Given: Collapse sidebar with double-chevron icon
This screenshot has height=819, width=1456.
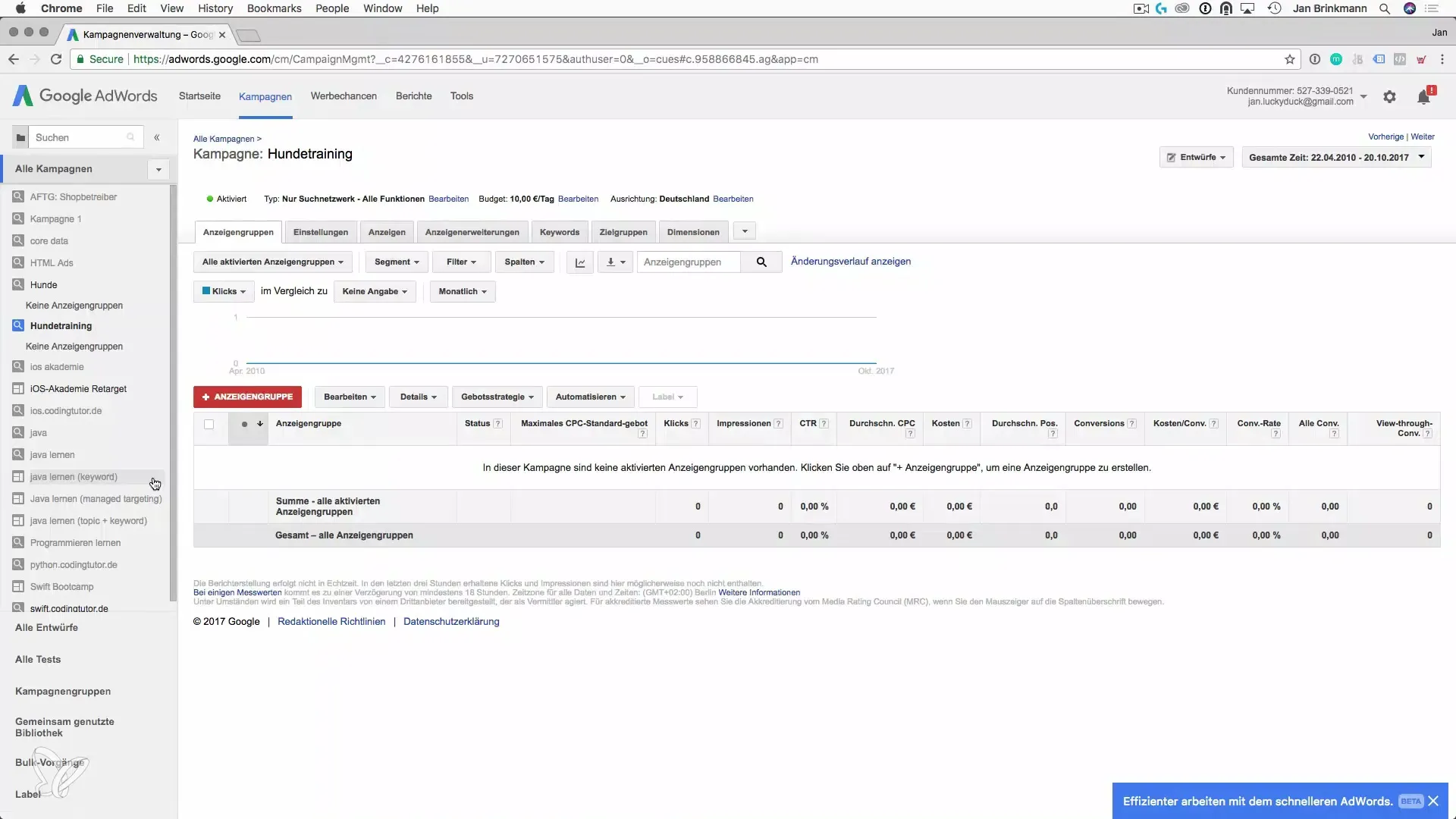Looking at the screenshot, I should pyautogui.click(x=157, y=138).
